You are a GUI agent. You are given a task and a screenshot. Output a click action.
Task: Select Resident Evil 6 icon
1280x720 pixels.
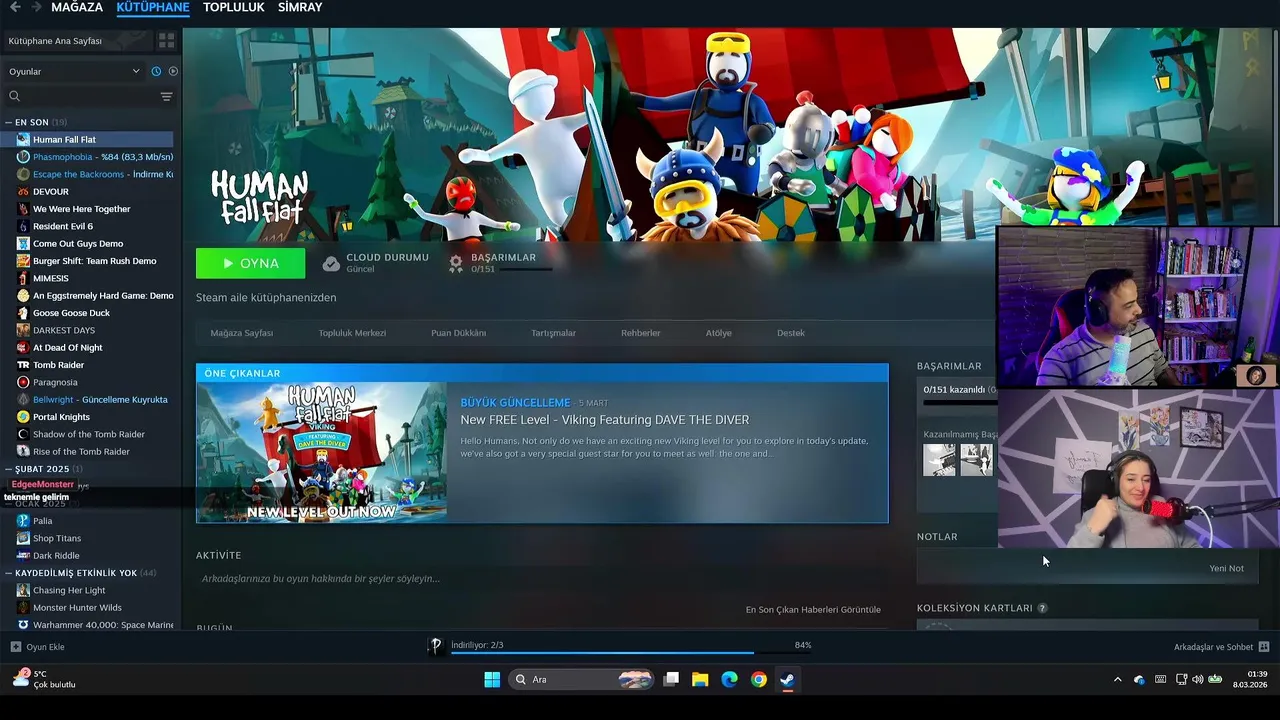(x=23, y=226)
